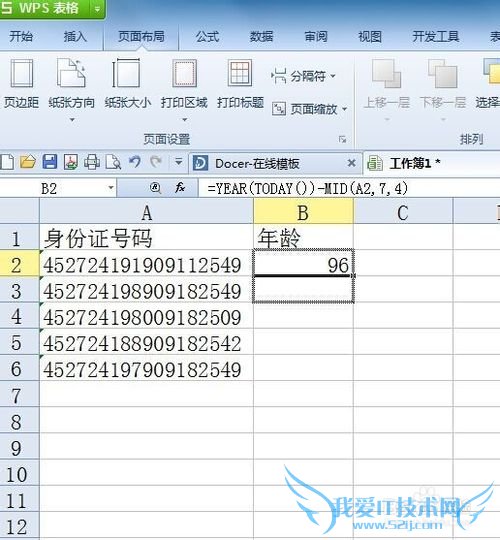This screenshot has width=500, height=540.
Task: Click the formula bar with YEAR(TODAY()) formula
Action: [349, 188]
